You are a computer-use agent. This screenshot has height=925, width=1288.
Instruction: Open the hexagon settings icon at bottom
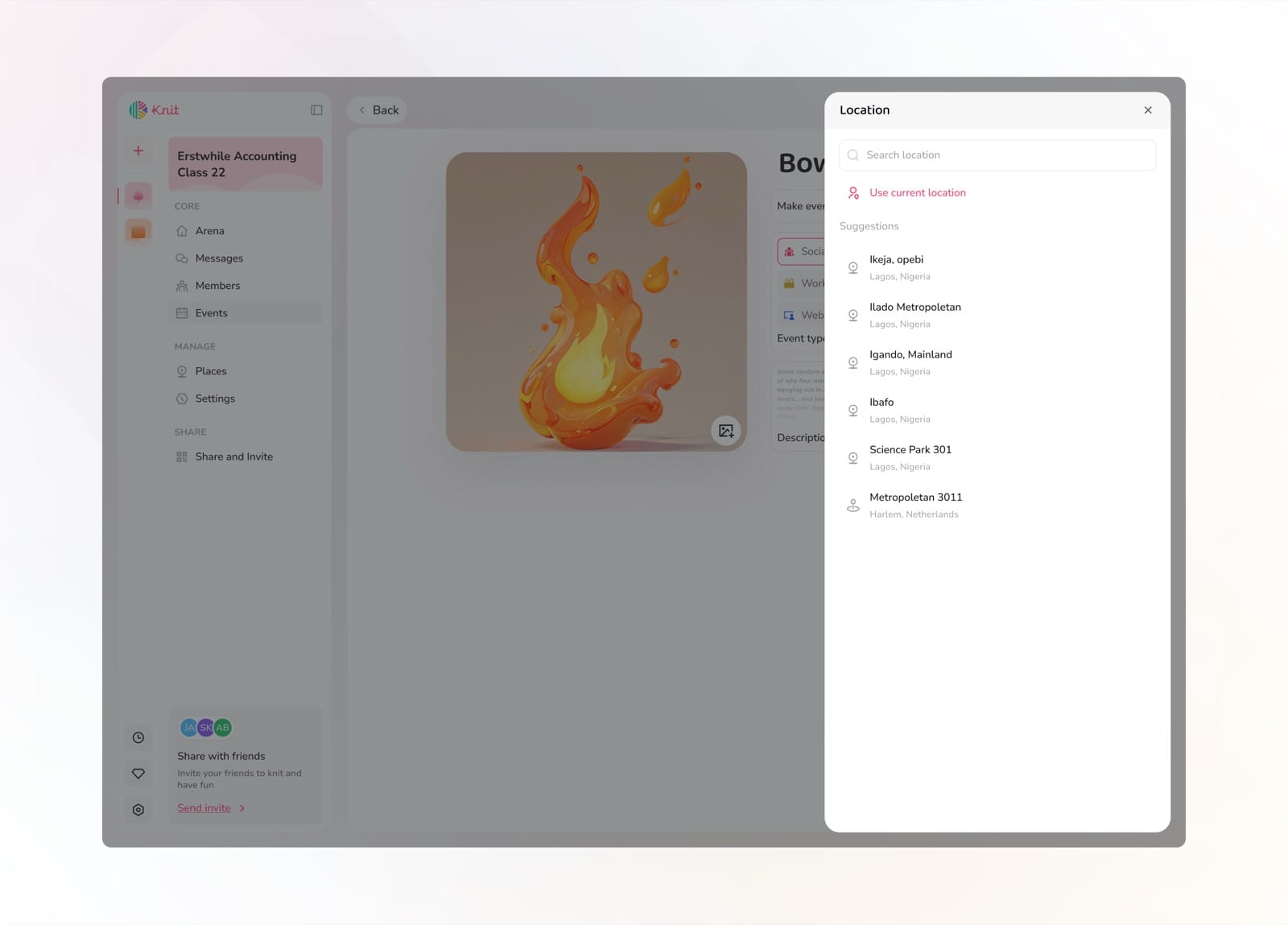tap(138, 810)
